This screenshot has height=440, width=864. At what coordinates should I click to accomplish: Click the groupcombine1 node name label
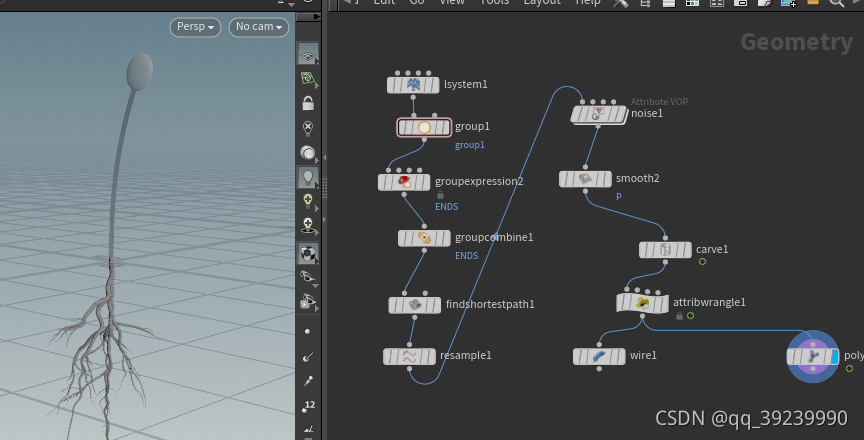pyautogui.click(x=494, y=238)
